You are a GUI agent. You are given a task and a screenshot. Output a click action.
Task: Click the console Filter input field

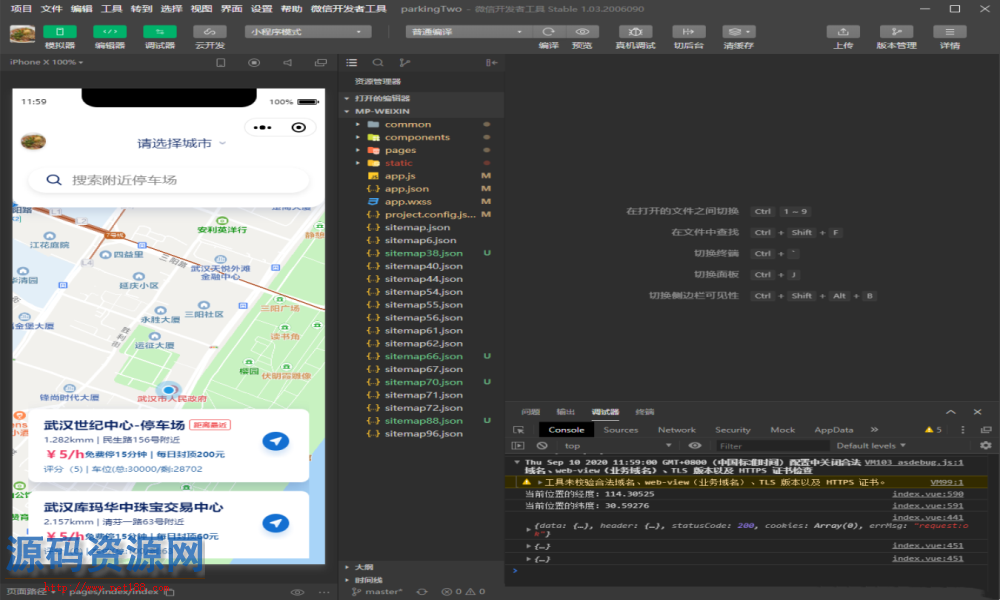770,446
